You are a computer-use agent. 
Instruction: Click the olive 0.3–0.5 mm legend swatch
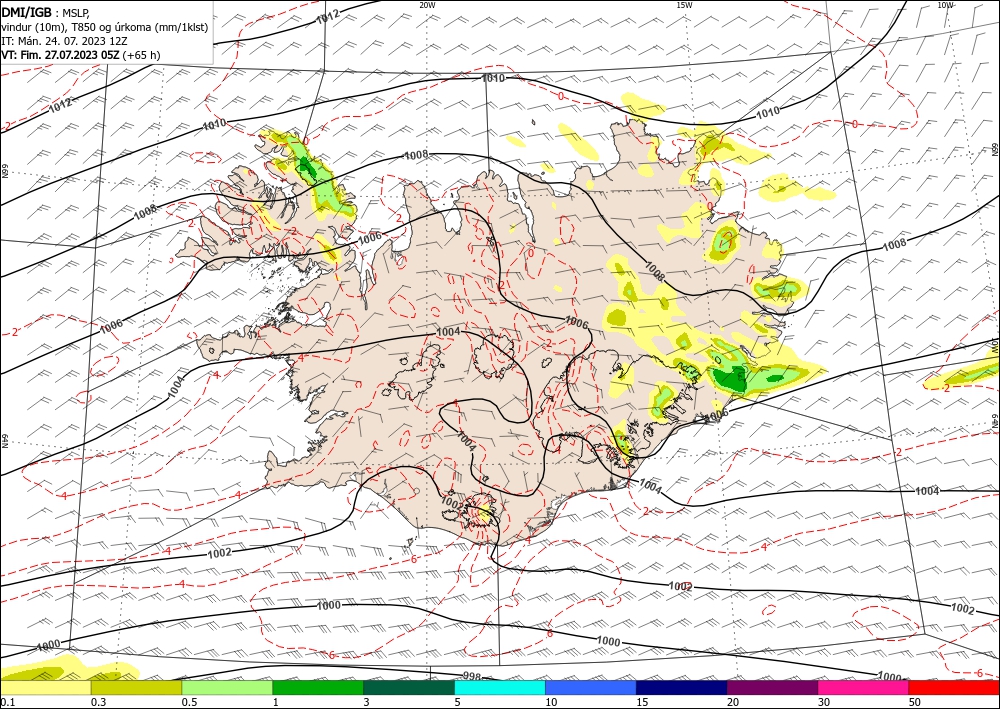(x=136, y=687)
